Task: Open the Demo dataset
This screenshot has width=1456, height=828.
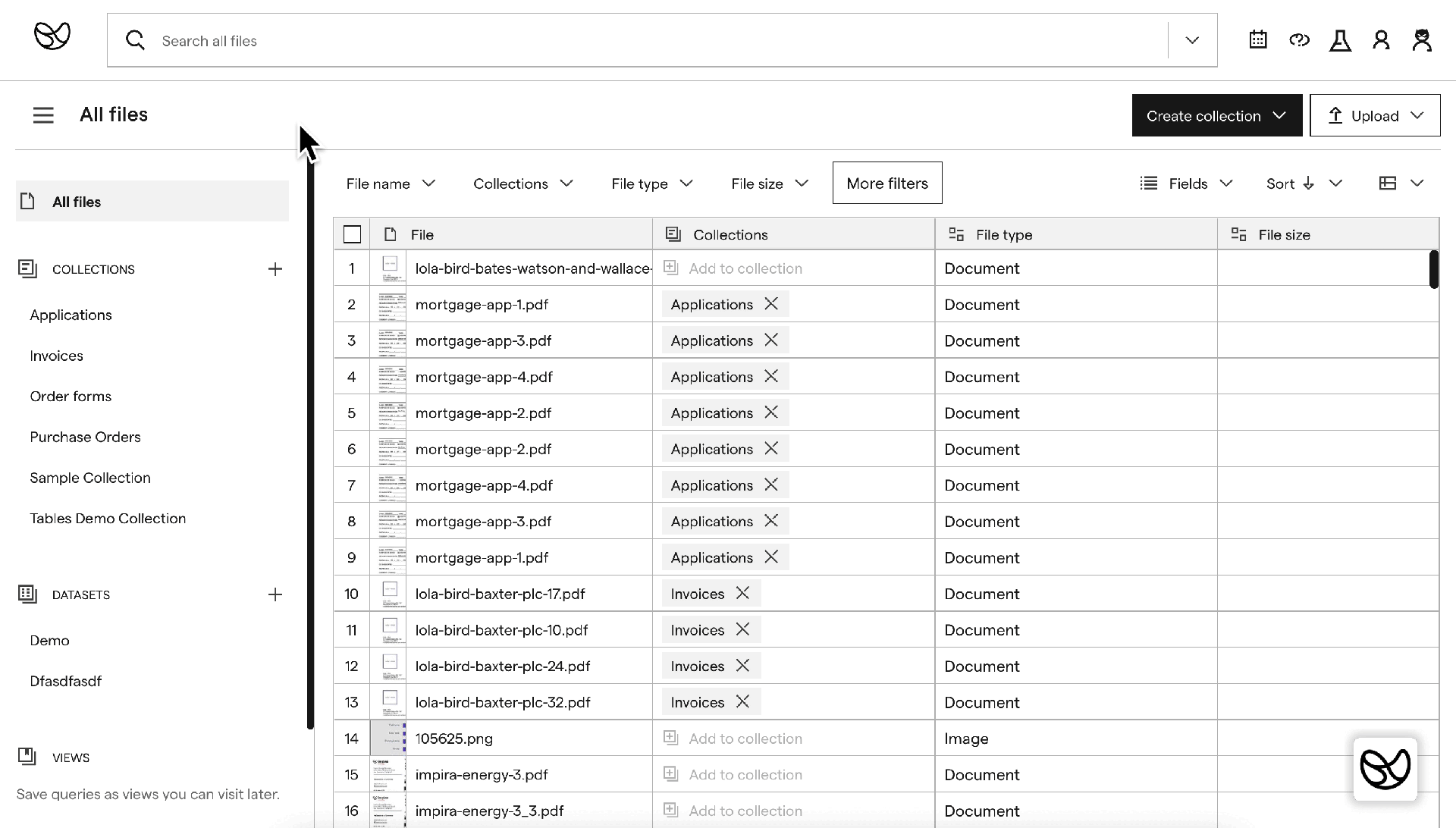Action: [49, 641]
